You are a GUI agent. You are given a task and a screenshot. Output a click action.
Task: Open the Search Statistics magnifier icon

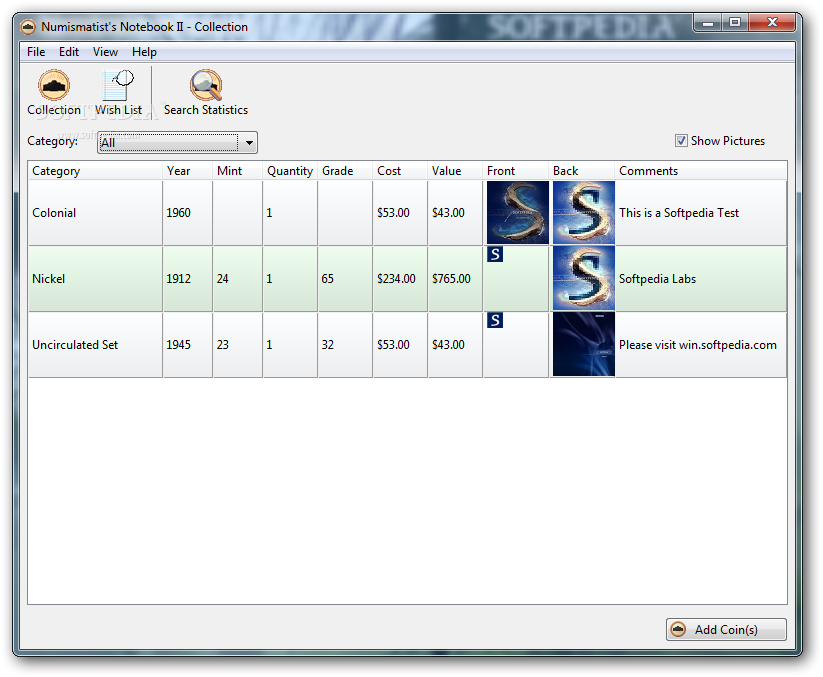[206, 84]
